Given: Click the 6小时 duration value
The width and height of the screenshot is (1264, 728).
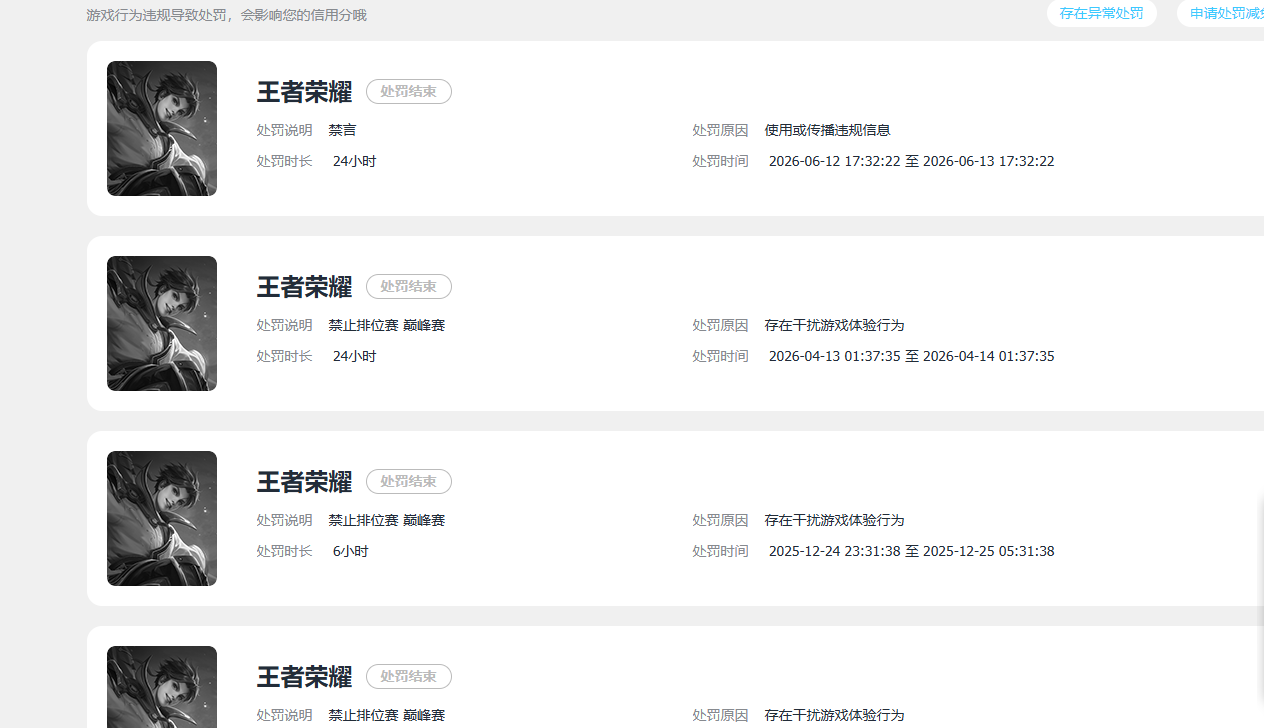Looking at the screenshot, I should [350, 551].
